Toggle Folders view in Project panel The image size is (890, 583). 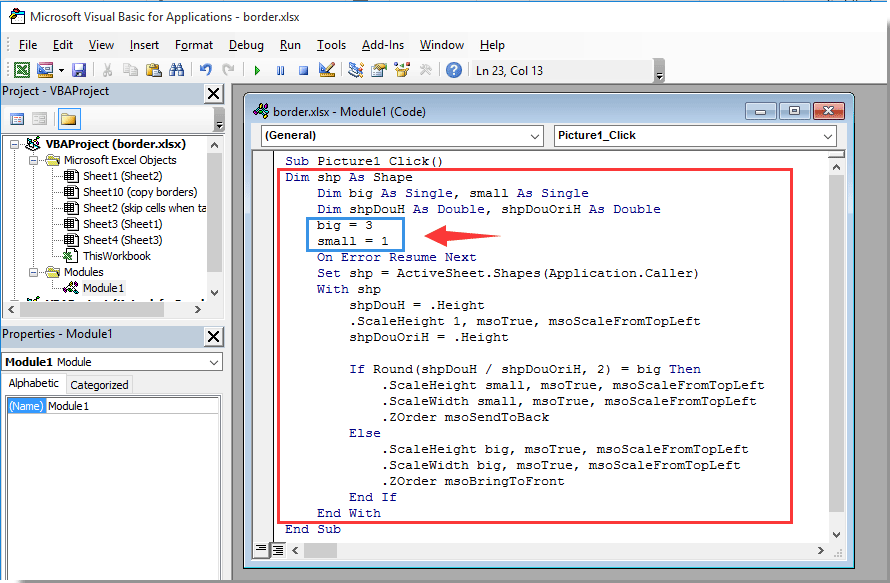[68, 119]
